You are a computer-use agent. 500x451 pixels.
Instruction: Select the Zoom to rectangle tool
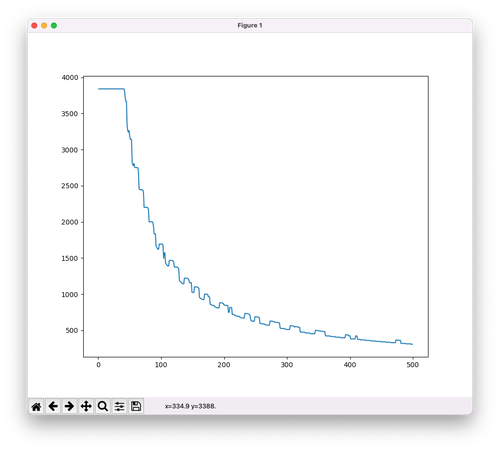pos(103,406)
